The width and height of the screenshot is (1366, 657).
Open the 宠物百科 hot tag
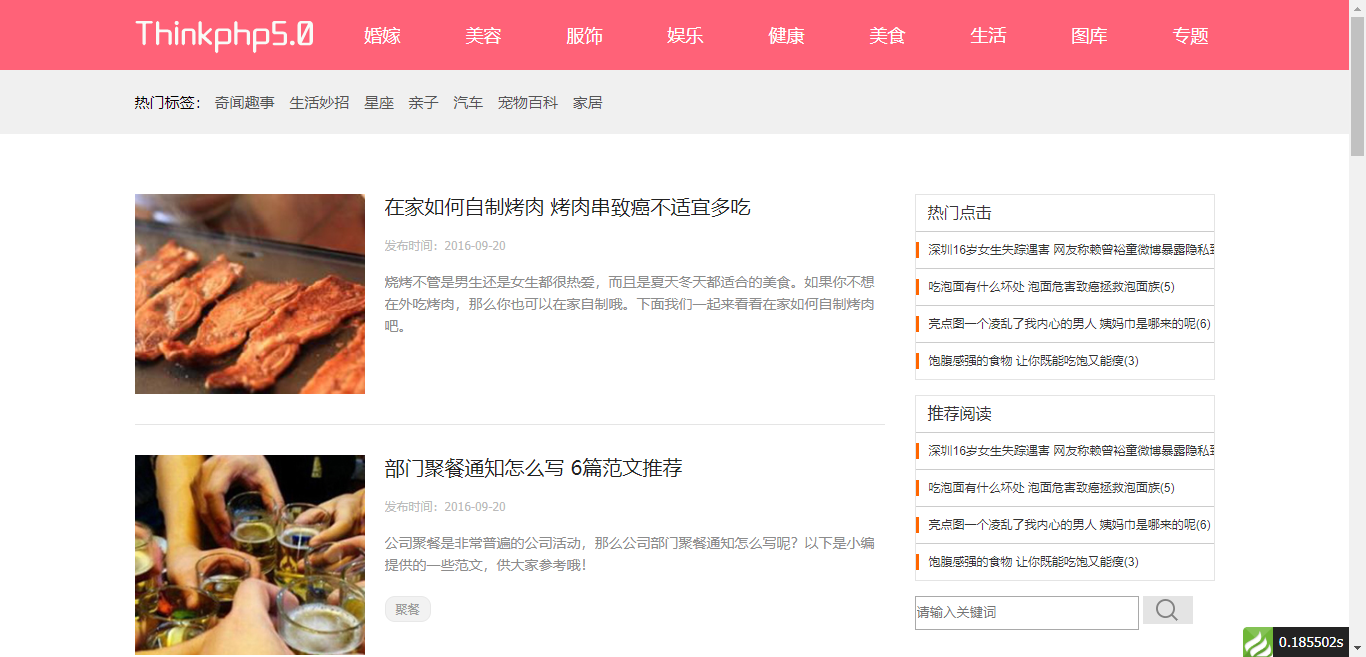coord(527,102)
